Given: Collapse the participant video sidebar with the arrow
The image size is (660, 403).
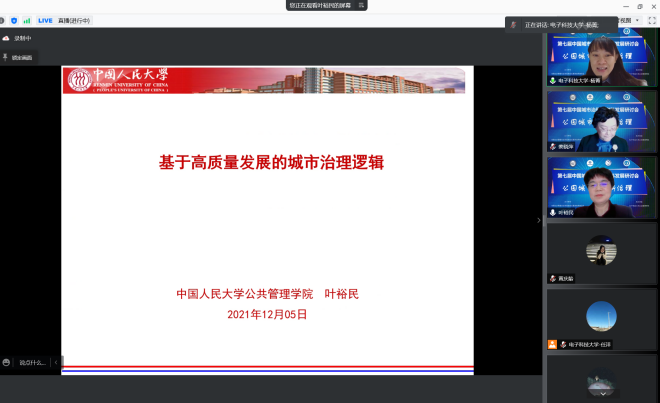Looking at the screenshot, I should pos(539,220).
